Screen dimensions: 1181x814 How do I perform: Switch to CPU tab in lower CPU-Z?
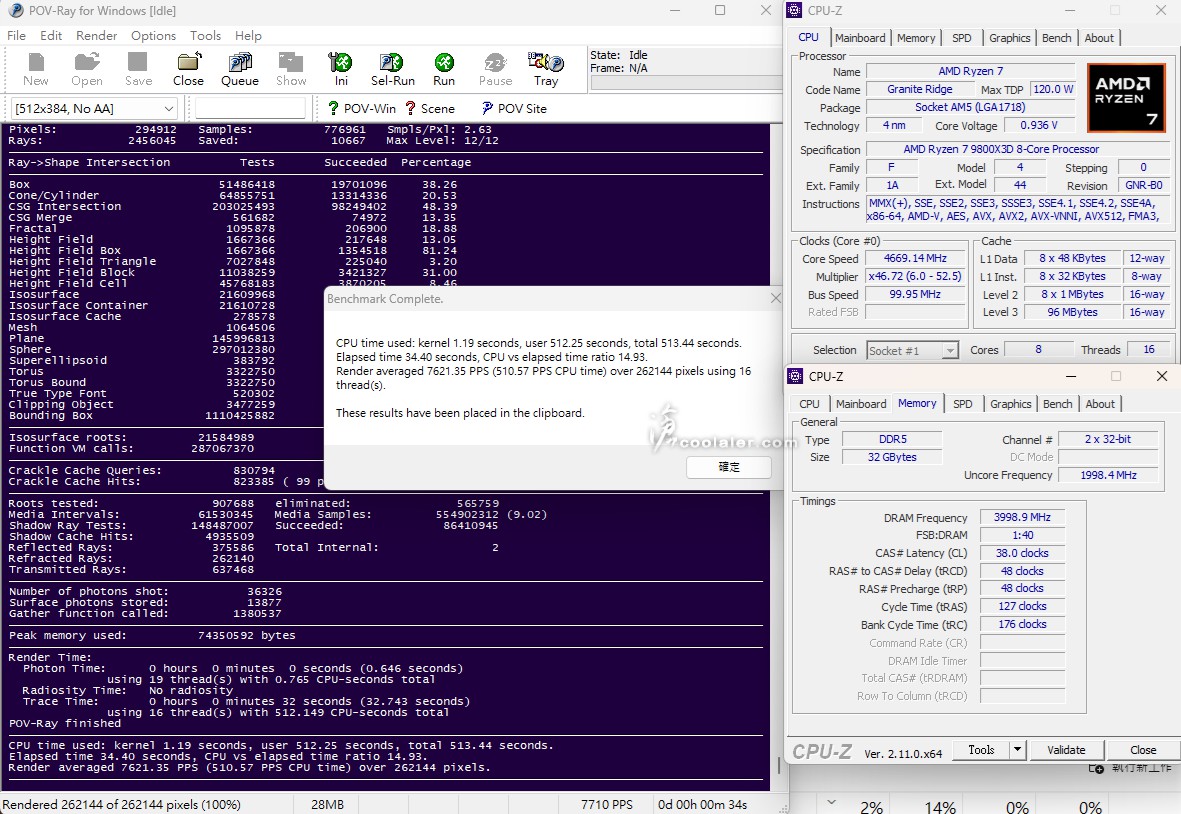tap(810, 404)
